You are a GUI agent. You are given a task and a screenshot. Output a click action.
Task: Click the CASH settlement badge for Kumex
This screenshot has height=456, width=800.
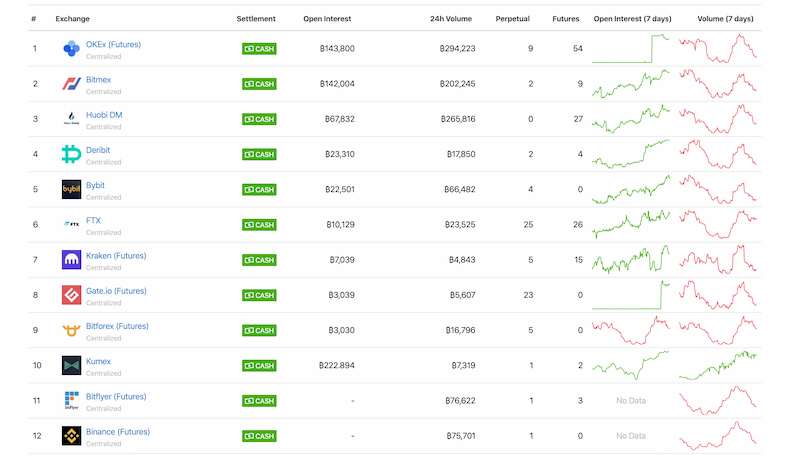(259, 366)
